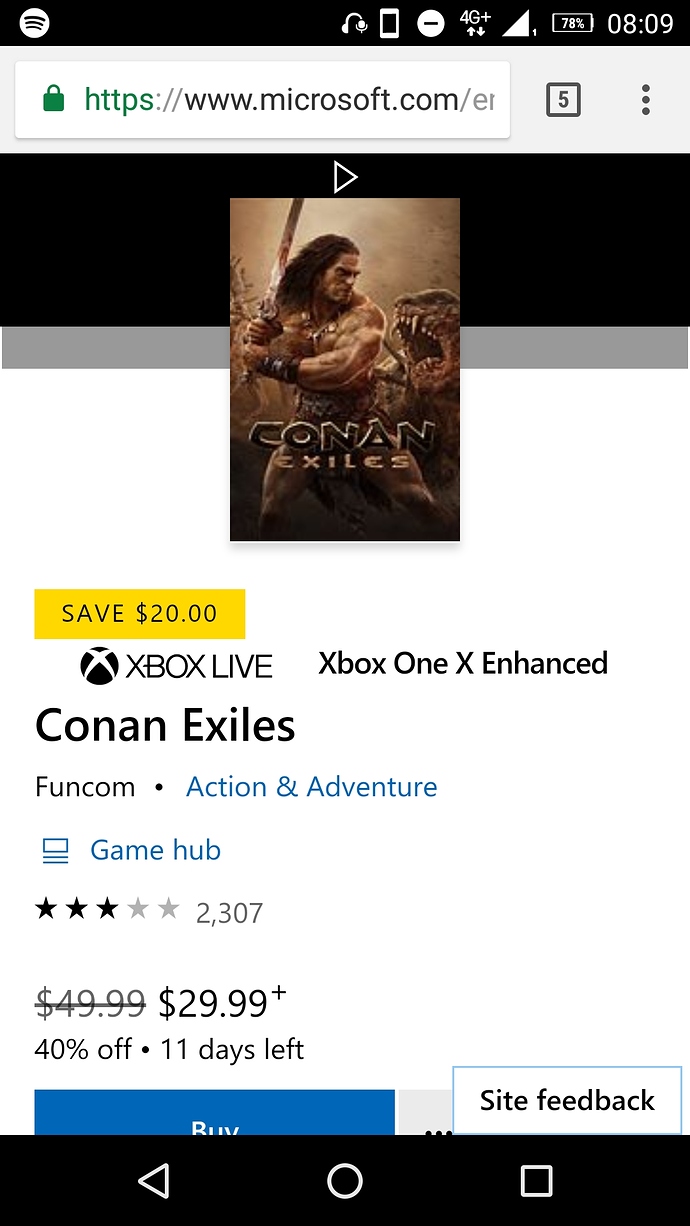This screenshot has width=690, height=1226.
Task: Tap the Android recent apps square
Action: (x=537, y=1181)
